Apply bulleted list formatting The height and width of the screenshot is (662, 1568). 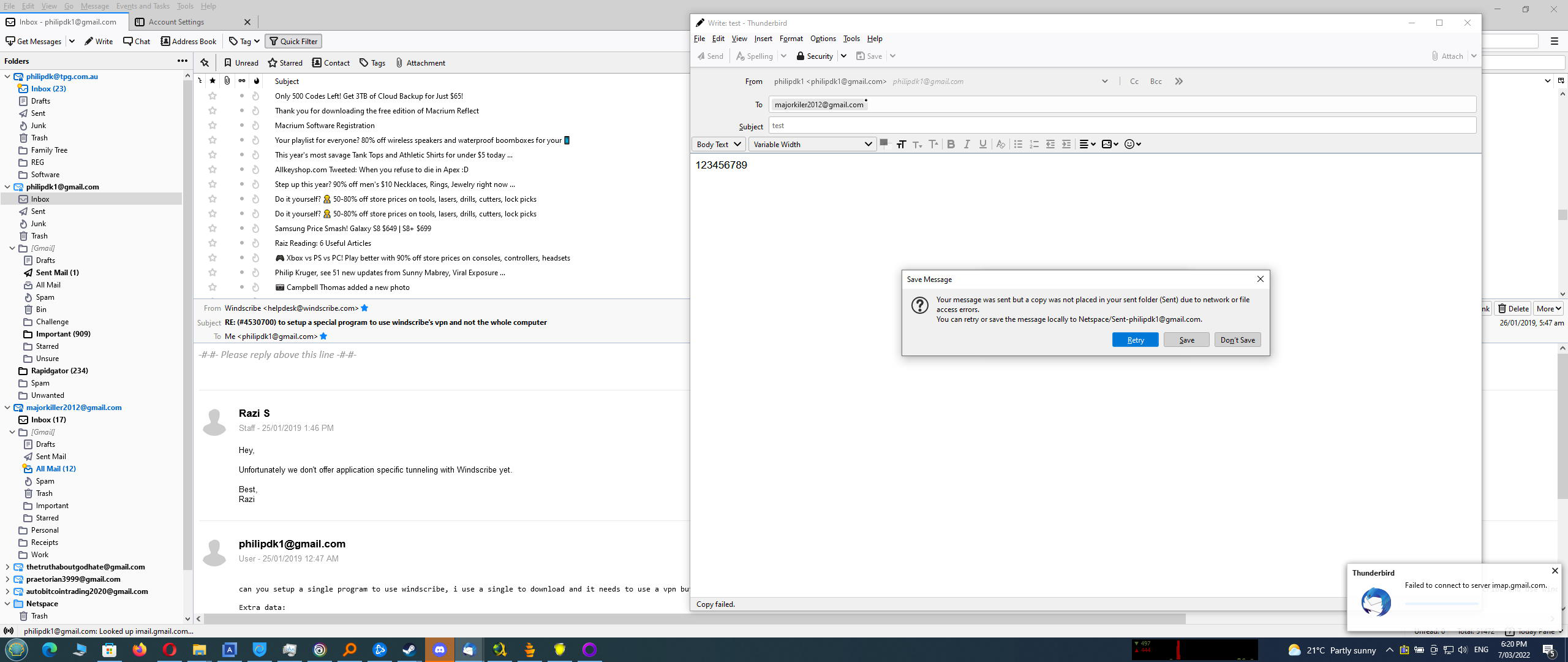point(1018,144)
